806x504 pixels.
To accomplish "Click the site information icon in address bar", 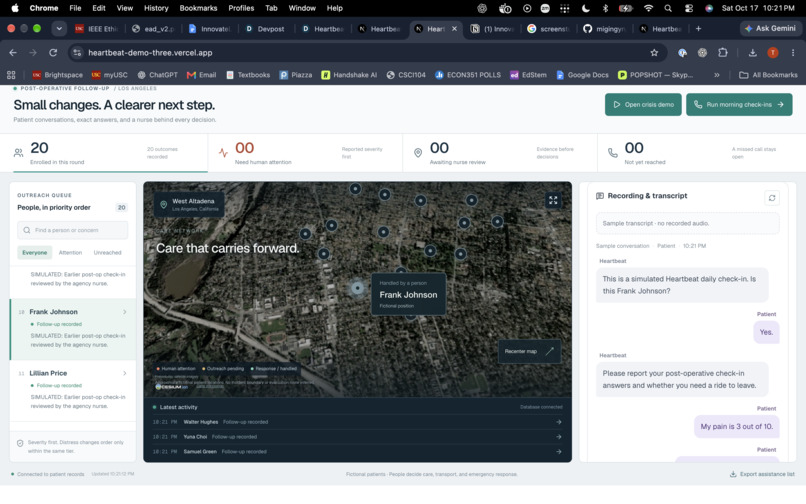I will coord(77,52).
